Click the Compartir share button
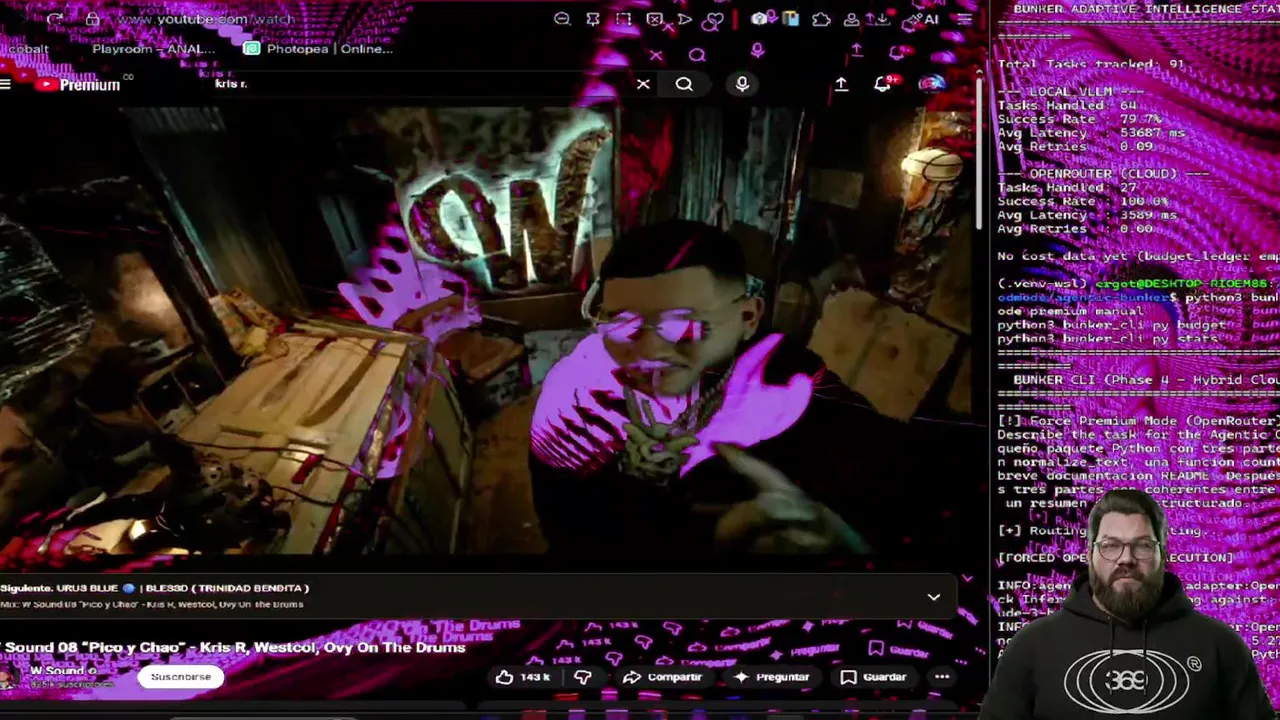Screen dimensions: 1280x720 [x=662, y=677]
